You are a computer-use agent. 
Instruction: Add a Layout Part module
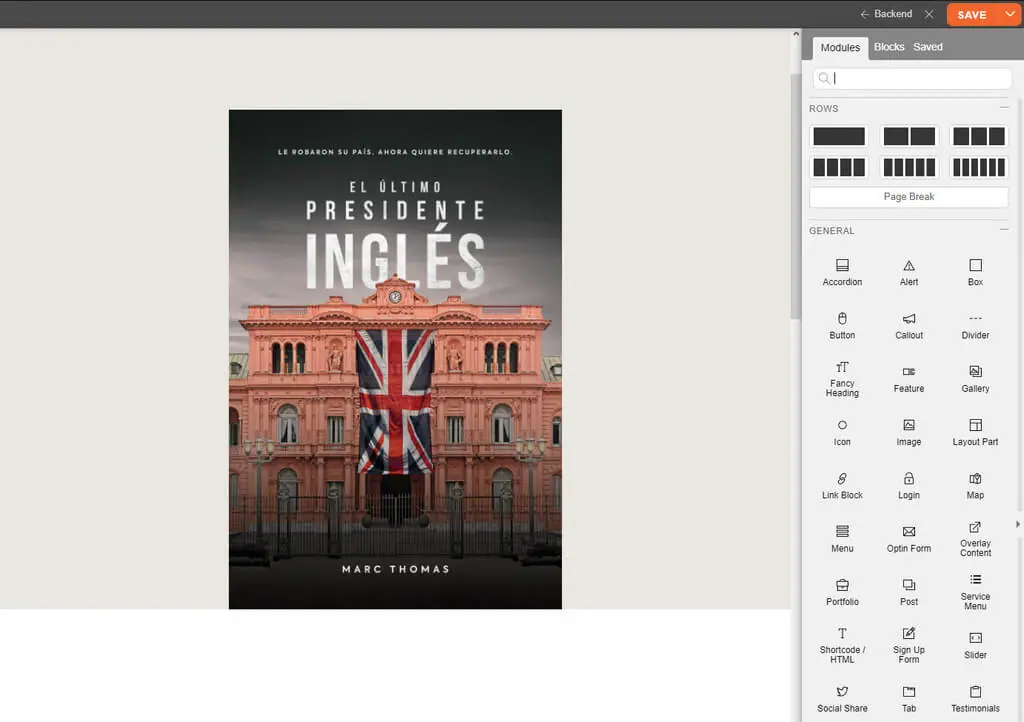click(x=975, y=433)
